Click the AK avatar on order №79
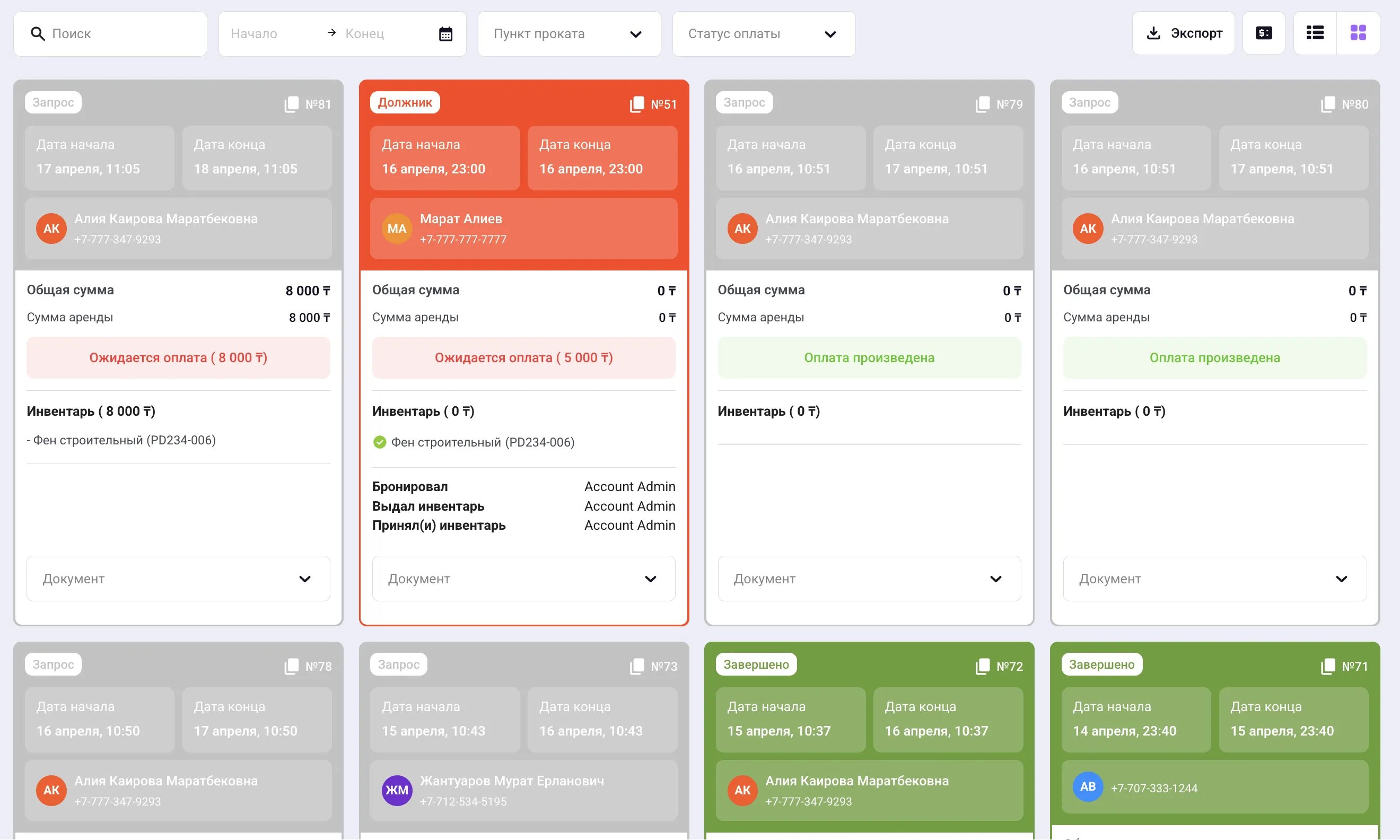 [x=742, y=229]
